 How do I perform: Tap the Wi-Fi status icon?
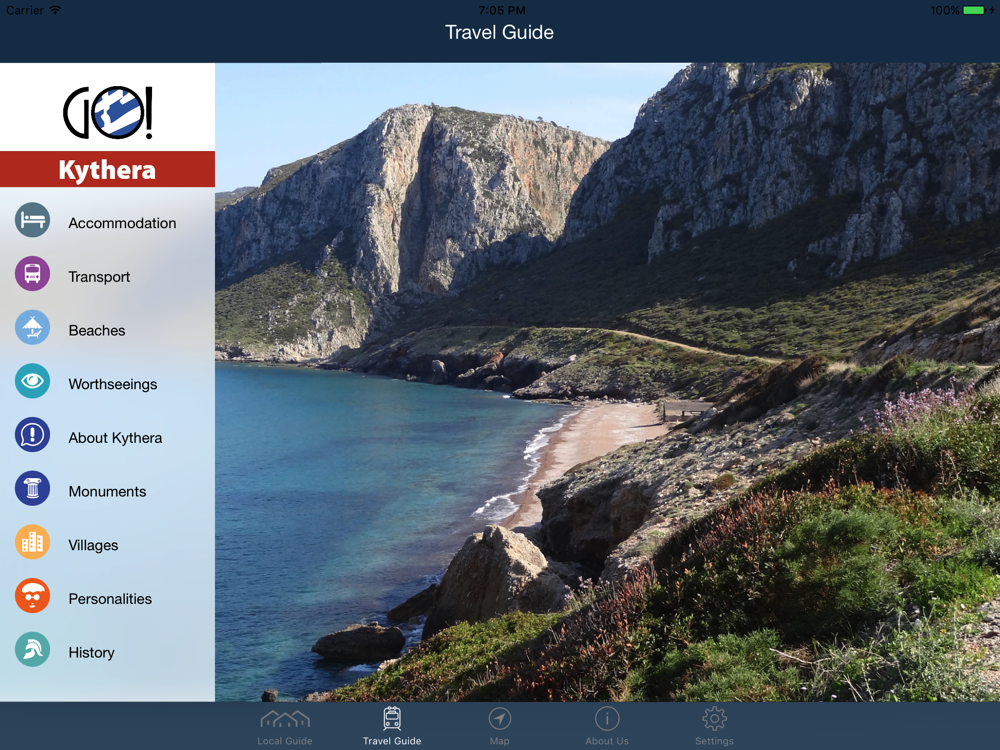(55, 10)
